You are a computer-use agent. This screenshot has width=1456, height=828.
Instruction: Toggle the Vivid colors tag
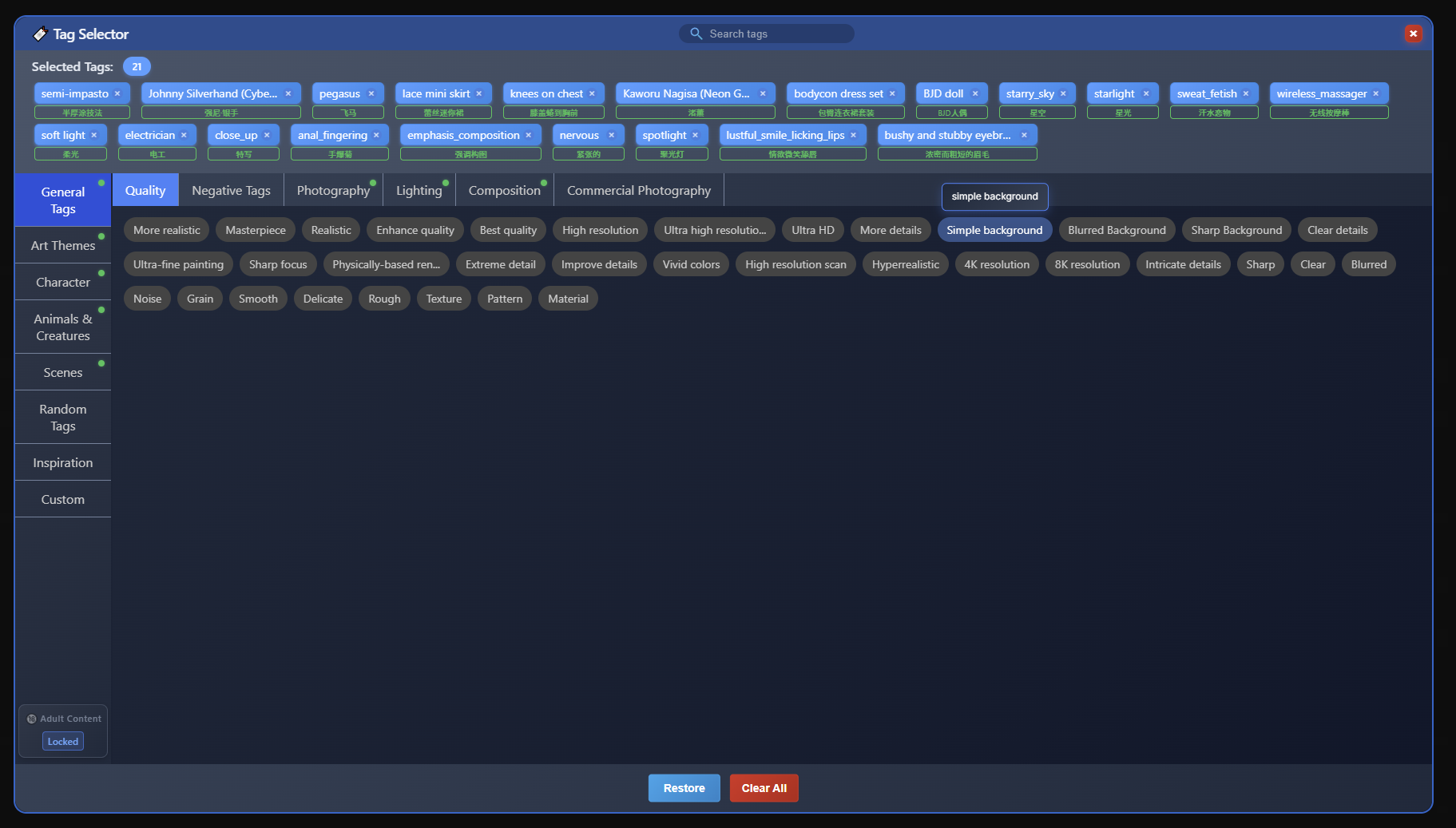pyautogui.click(x=691, y=264)
